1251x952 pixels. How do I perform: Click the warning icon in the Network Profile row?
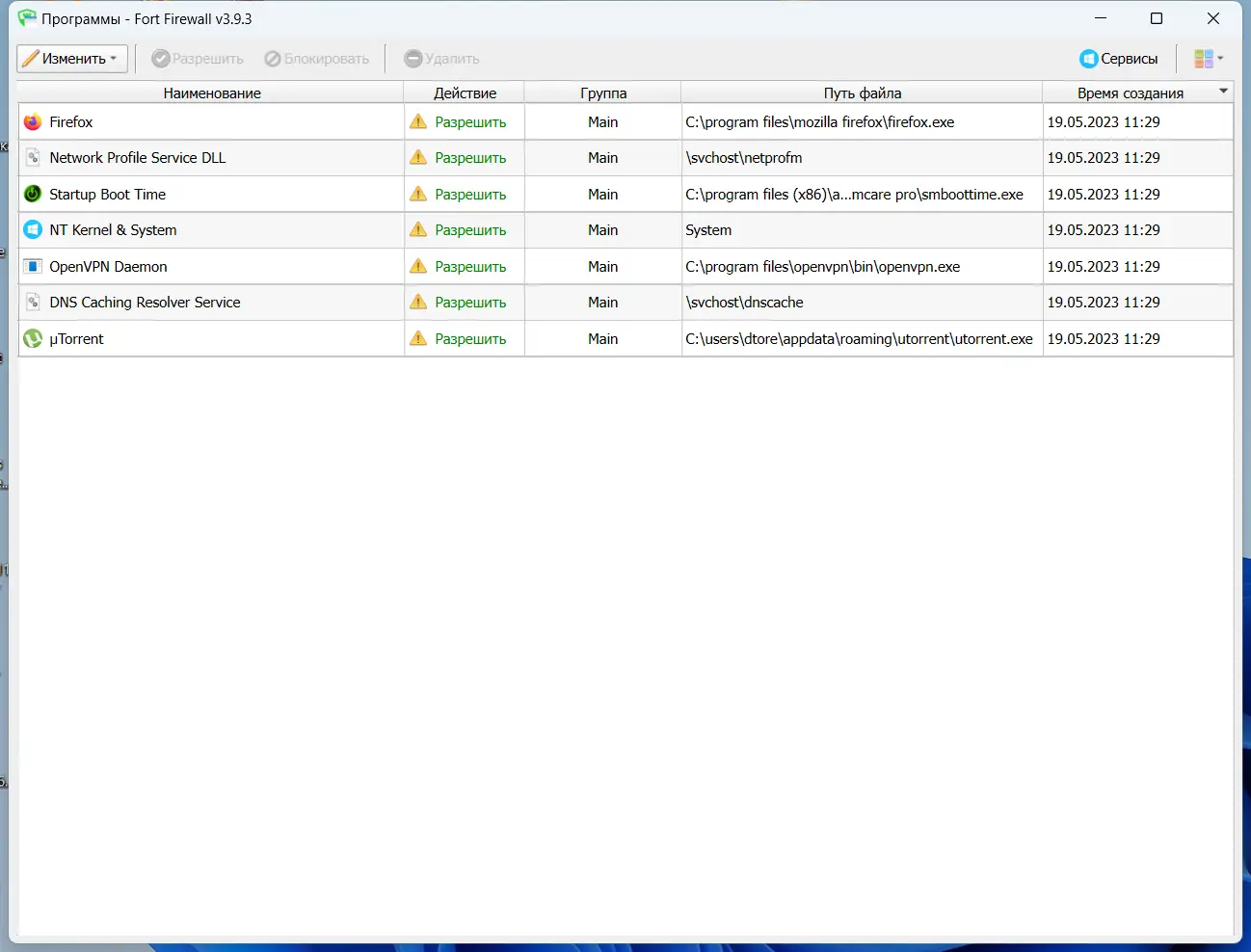coord(418,158)
